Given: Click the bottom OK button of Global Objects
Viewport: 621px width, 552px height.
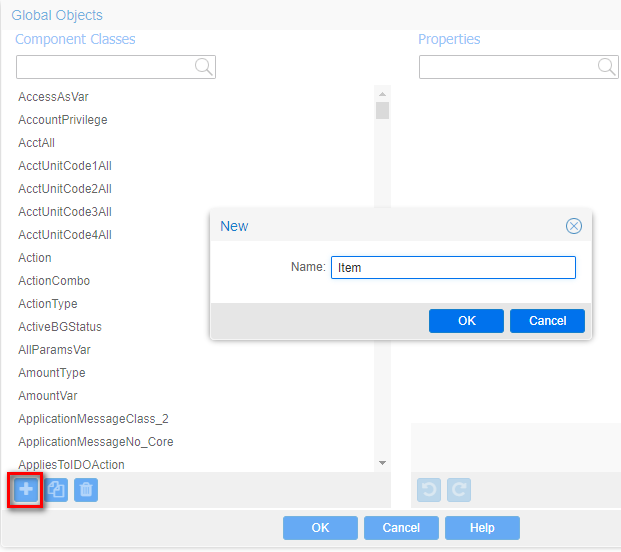Looking at the screenshot, I should point(320,528).
